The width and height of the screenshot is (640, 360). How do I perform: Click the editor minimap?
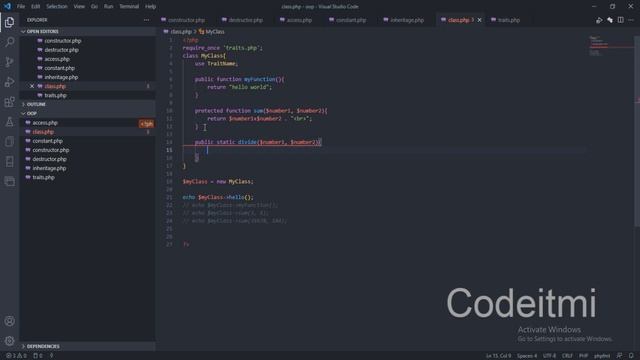point(610,46)
